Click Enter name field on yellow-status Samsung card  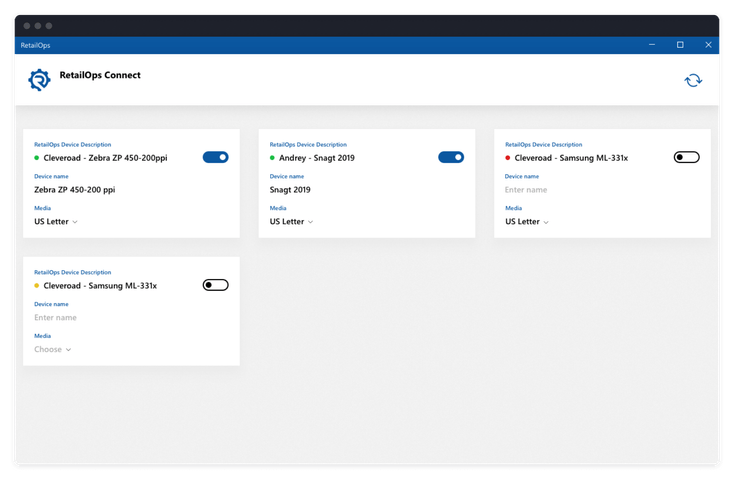pos(131,318)
